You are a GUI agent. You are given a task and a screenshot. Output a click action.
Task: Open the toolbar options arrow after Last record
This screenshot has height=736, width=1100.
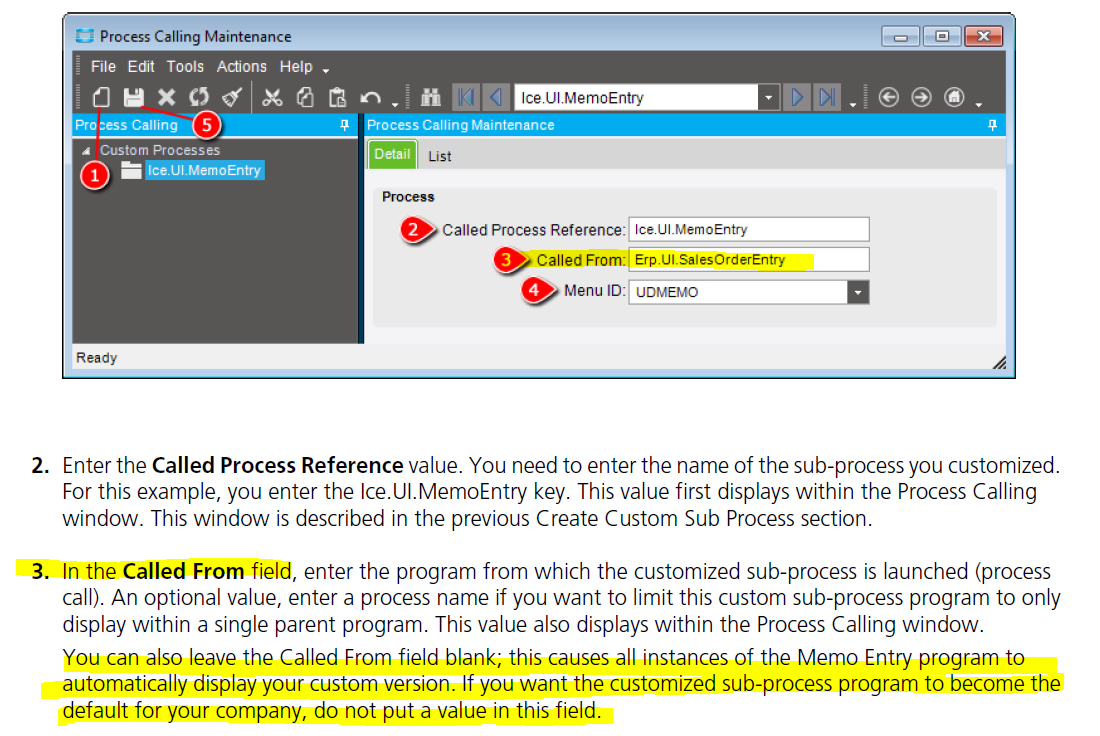coord(852,105)
